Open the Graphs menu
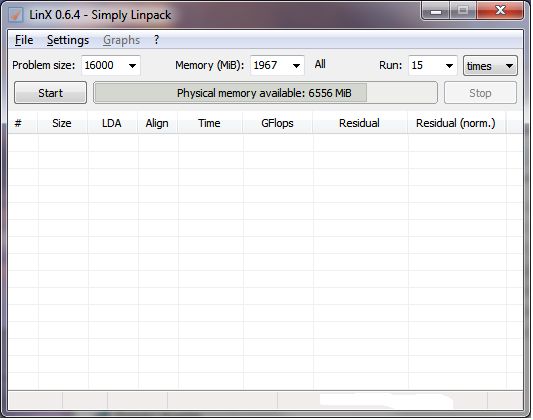This screenshot has width=533, height=420. tap(121, 40)
